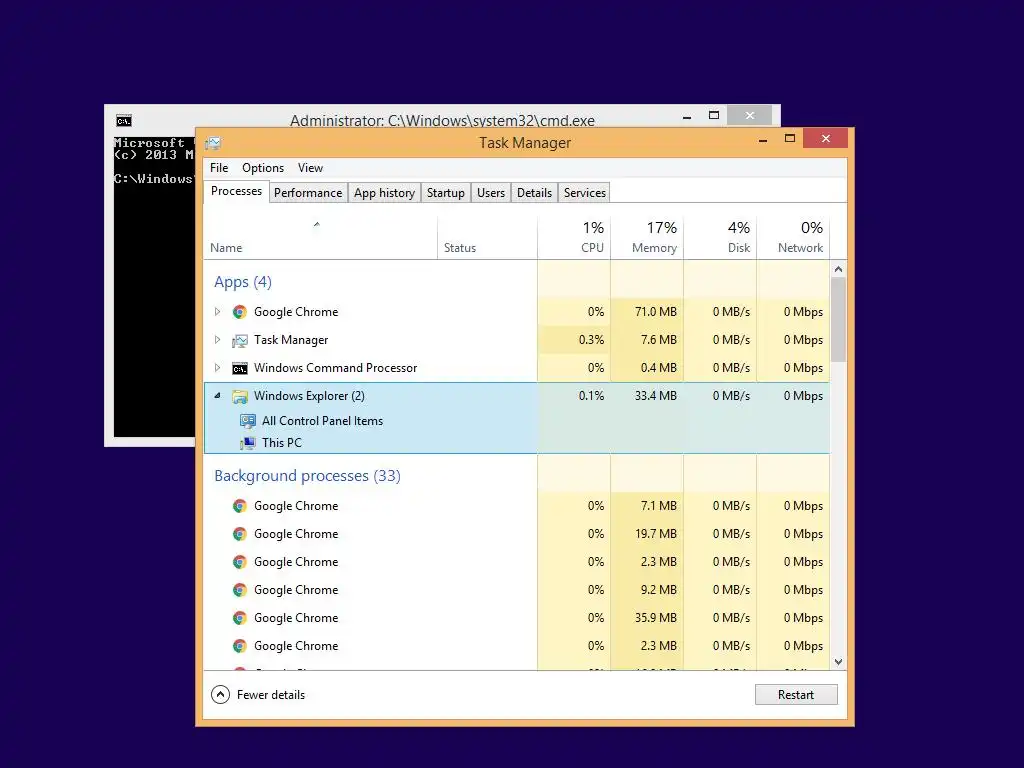Switch to the Startup tab
Image resolution: width=1024 pixels, height=768 pixels.
445,193
